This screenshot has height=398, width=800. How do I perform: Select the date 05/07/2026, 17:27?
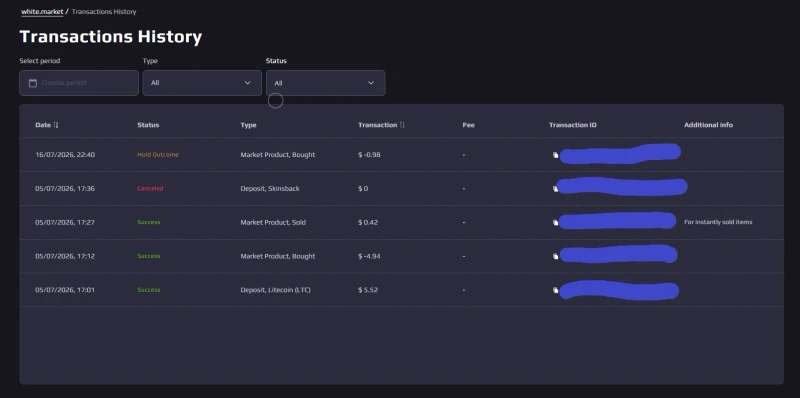pyautogui.click(x=65, y=222)
